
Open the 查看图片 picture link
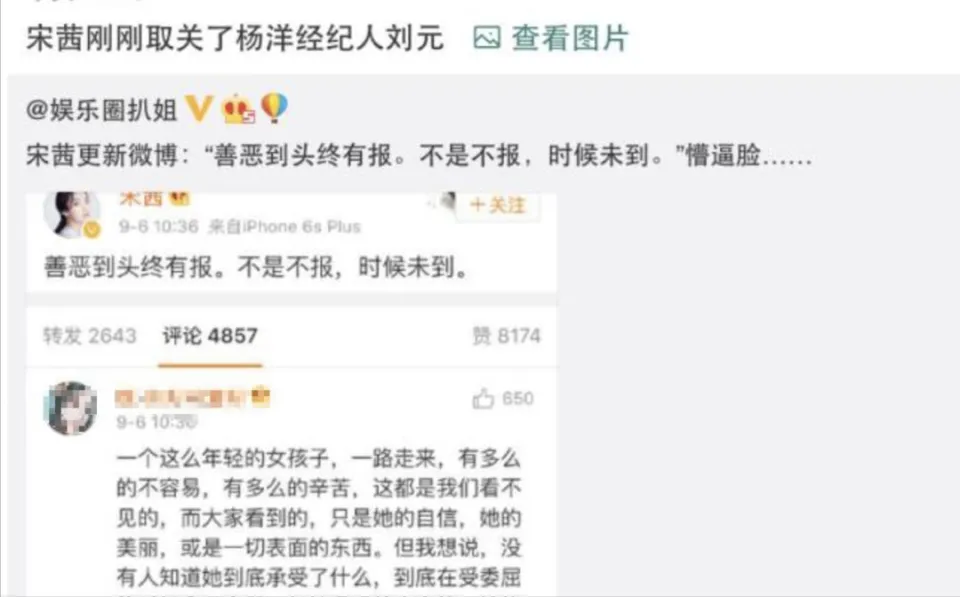tap(551, 38)
